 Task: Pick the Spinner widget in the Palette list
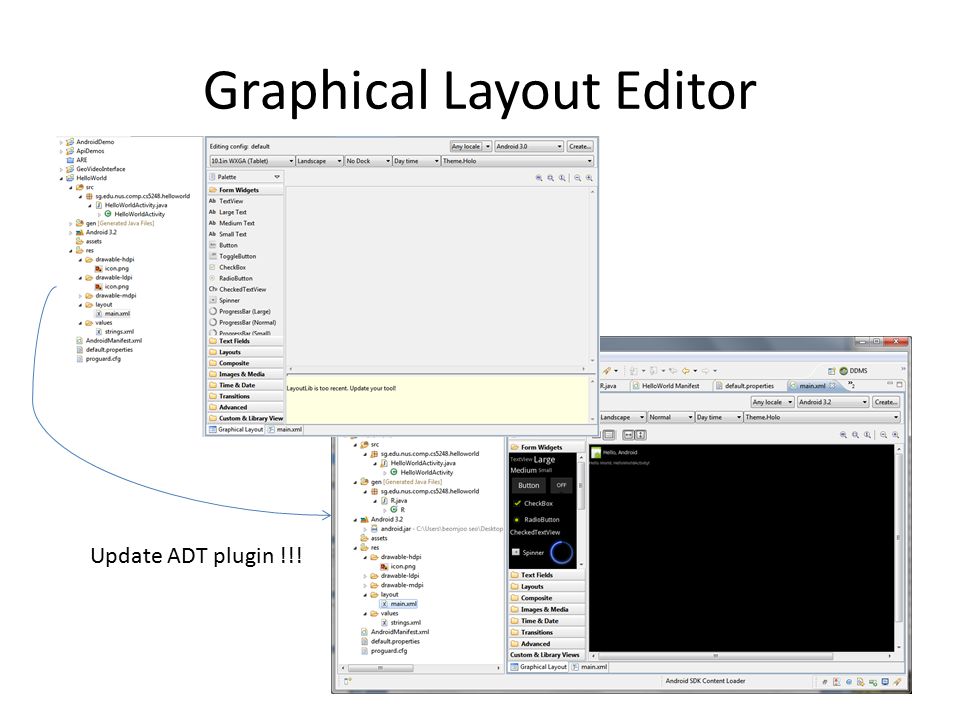click(x=225, y=300)
